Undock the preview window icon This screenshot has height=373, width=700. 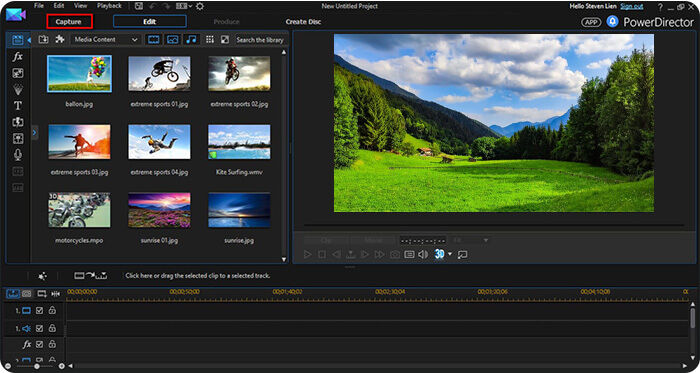coord(462,254)
